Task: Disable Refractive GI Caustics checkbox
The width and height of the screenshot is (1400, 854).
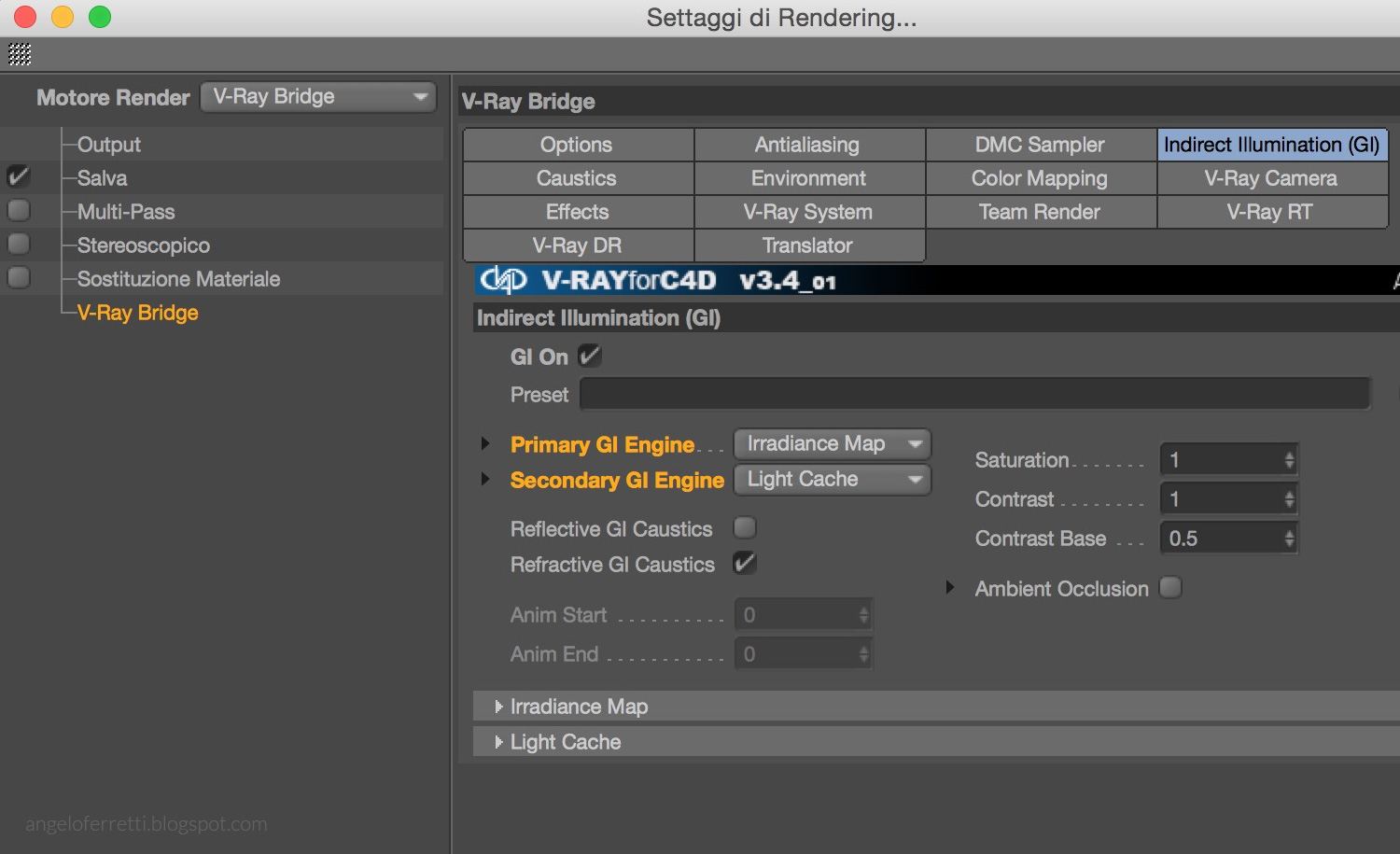Action: tap(745, 563)
